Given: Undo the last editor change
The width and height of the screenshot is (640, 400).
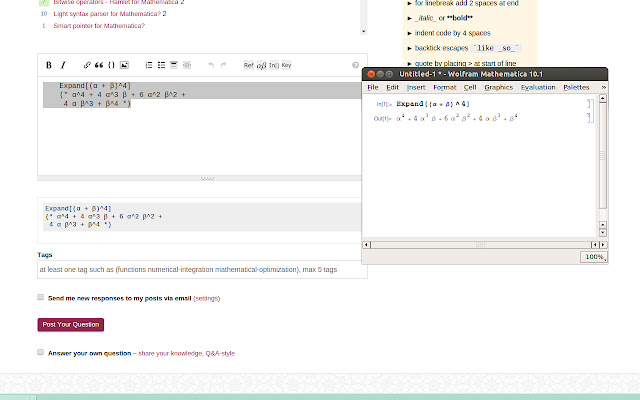Looking at the screenshot, I should pyautogui.click(x=211, y=65).
